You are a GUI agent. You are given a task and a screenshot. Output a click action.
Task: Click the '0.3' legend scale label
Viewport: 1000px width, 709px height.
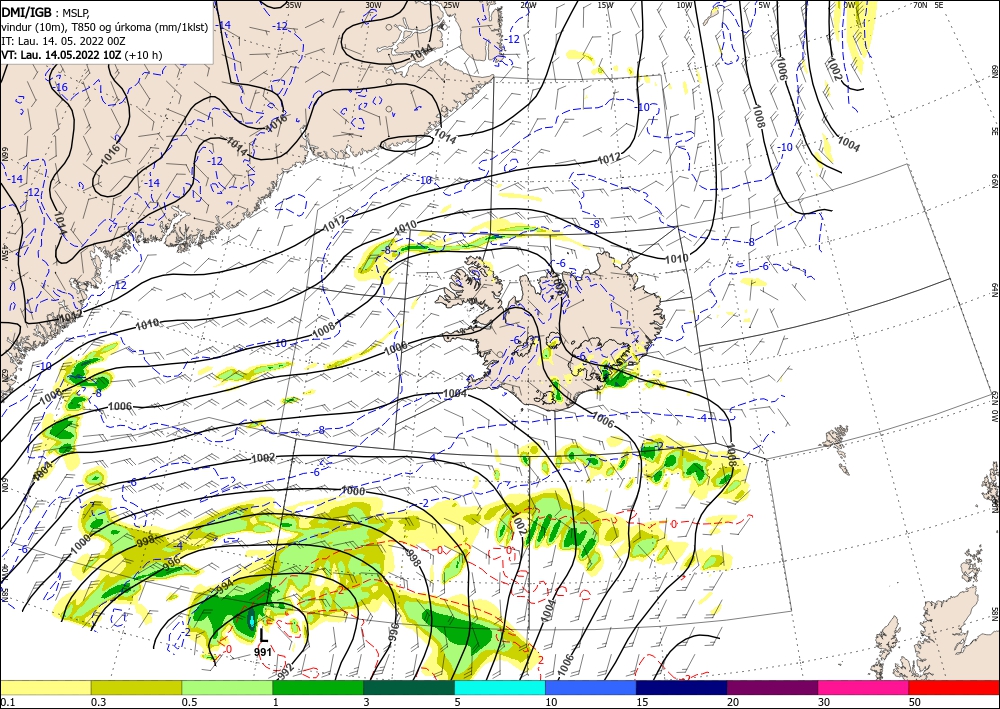(98, 702)
